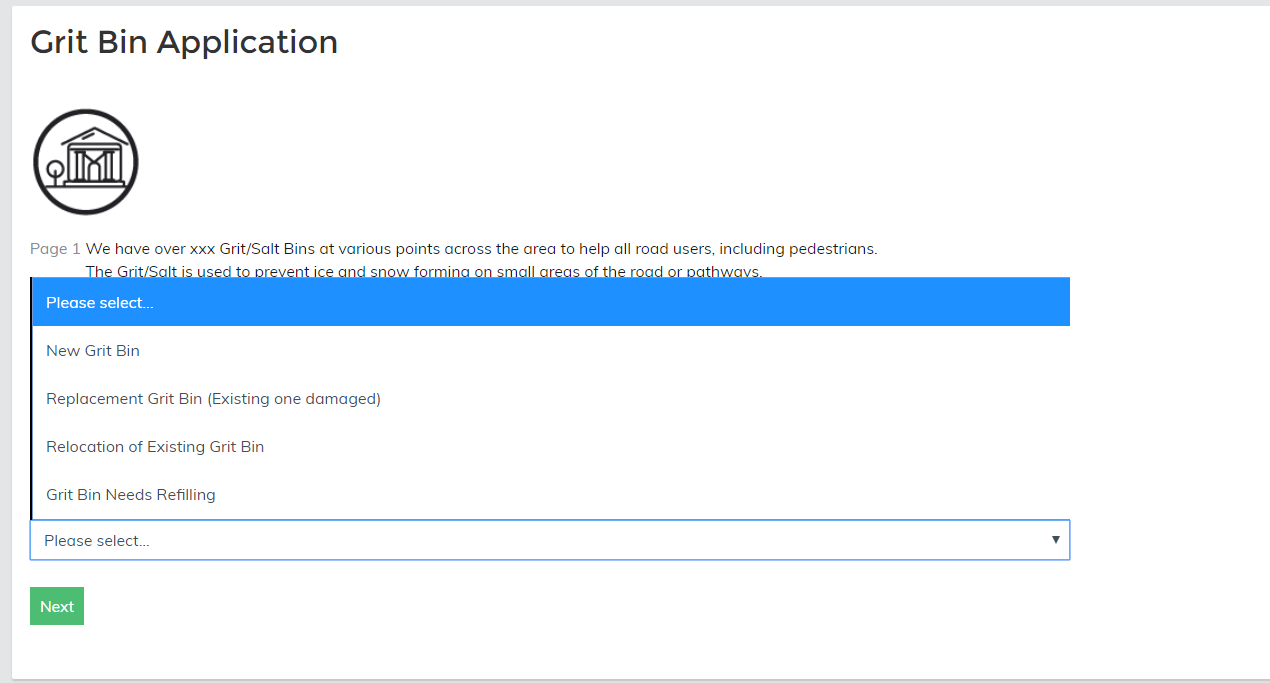
Task: Click the council building logo icon
Action: [85, 162]
